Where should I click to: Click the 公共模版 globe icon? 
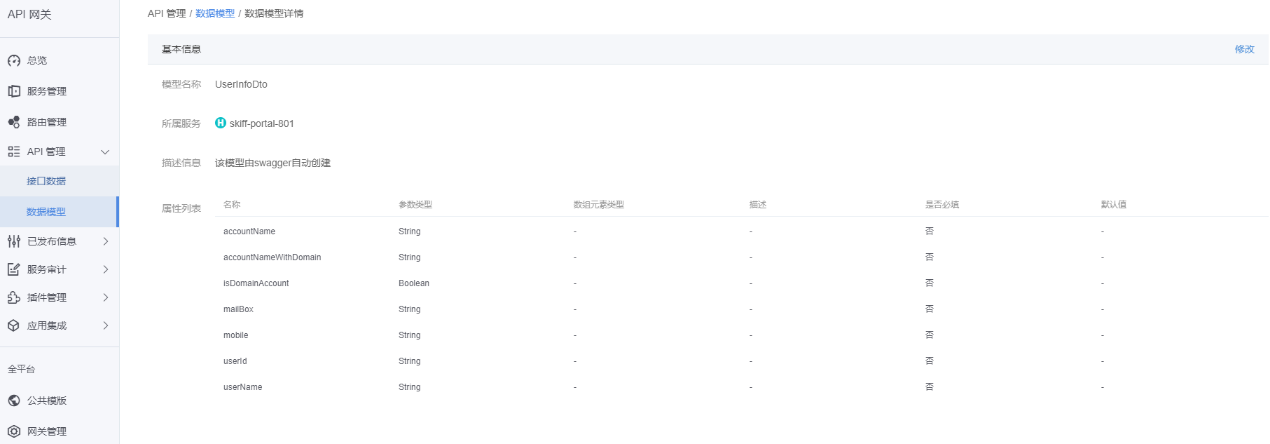pyautogui.click(x=14, y=401)
